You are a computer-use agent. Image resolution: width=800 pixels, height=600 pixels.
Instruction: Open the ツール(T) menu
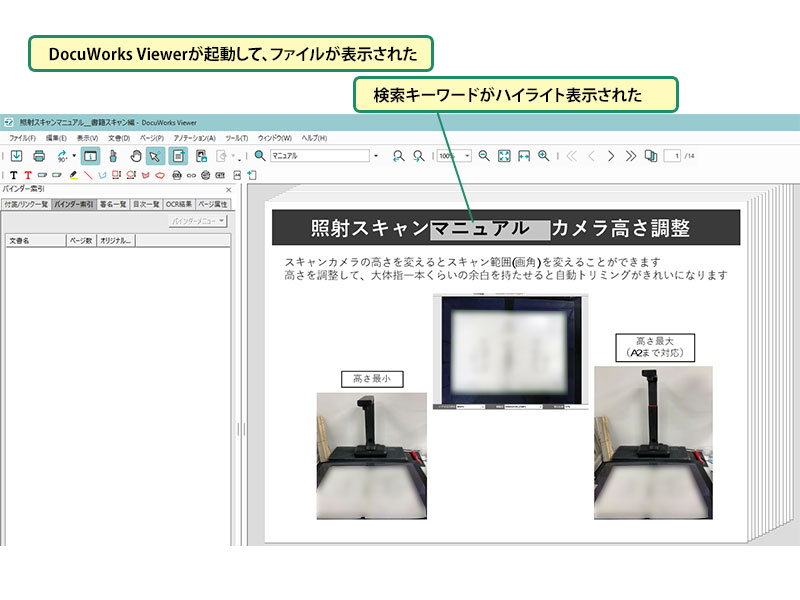tap(237, 138)
